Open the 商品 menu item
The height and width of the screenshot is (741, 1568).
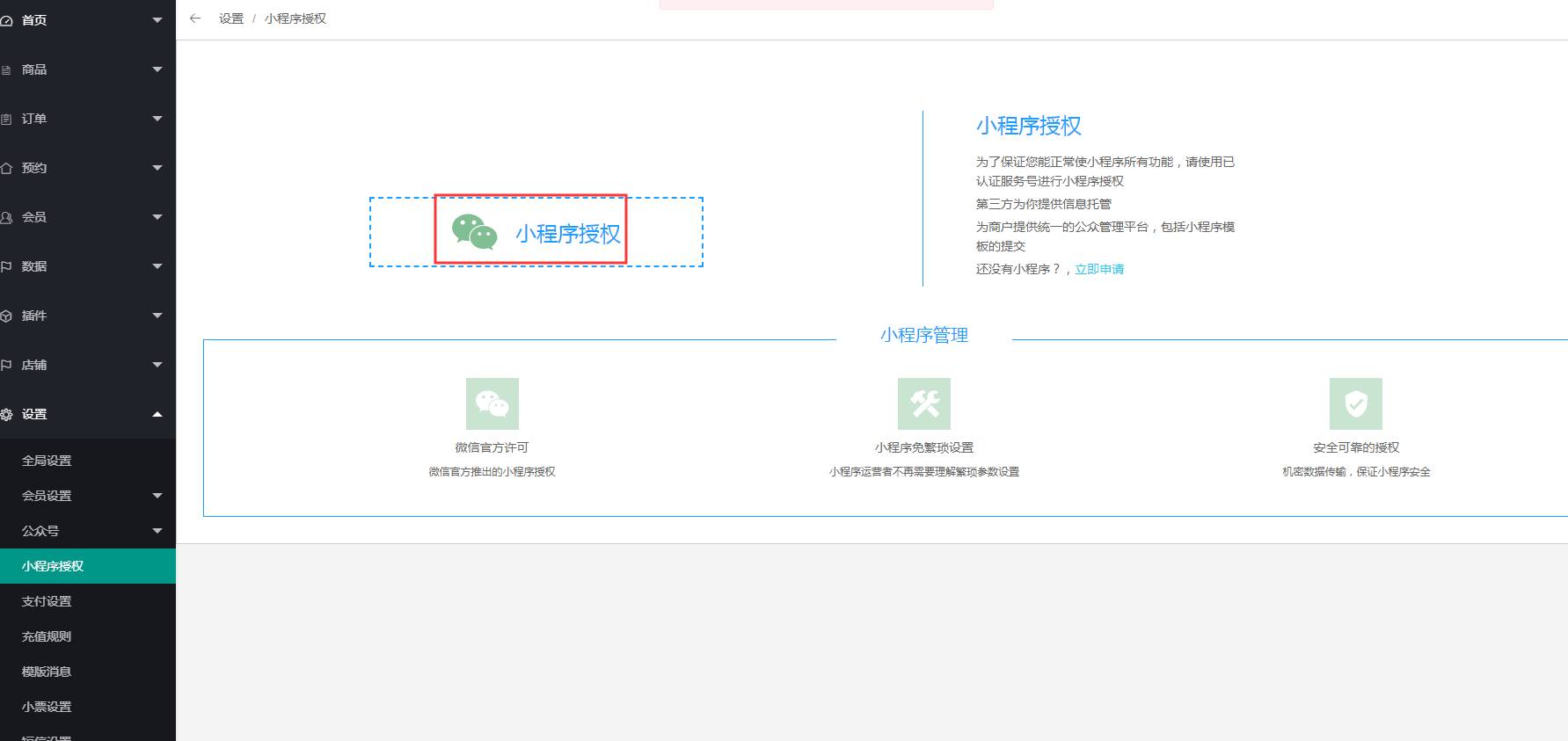[x=88, y=69]
